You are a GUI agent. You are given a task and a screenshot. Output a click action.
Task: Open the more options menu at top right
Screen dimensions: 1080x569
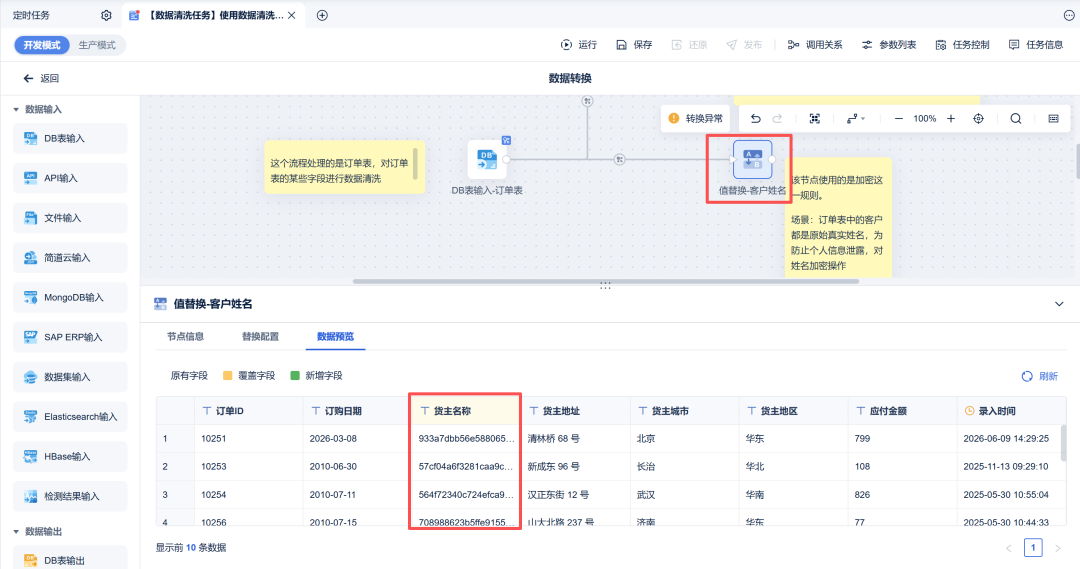click(1069, 15)
